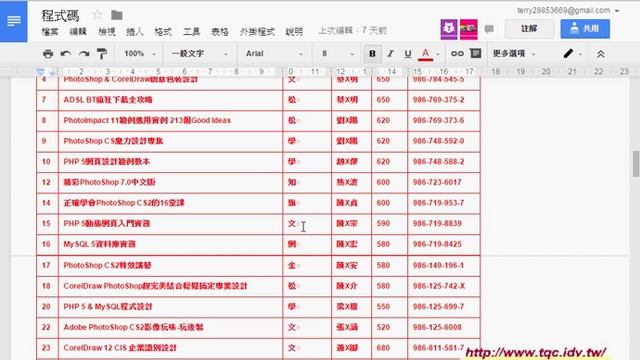Click the document title 程式碼

coord(60,16)
